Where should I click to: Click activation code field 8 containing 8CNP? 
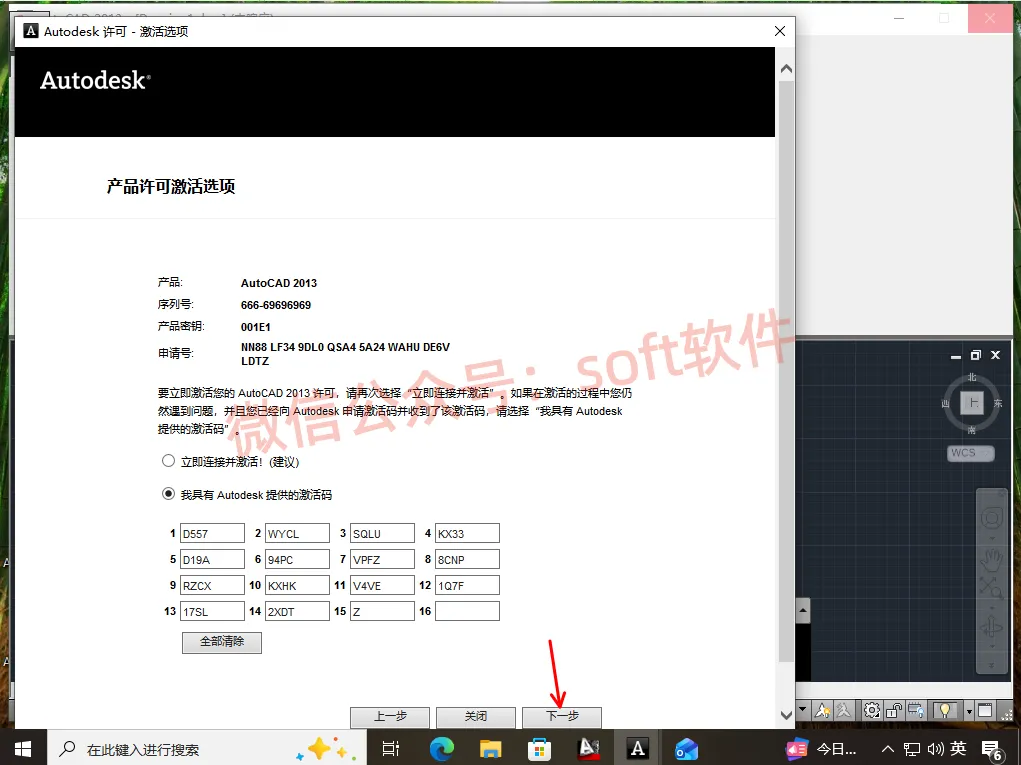coord(468,559)
